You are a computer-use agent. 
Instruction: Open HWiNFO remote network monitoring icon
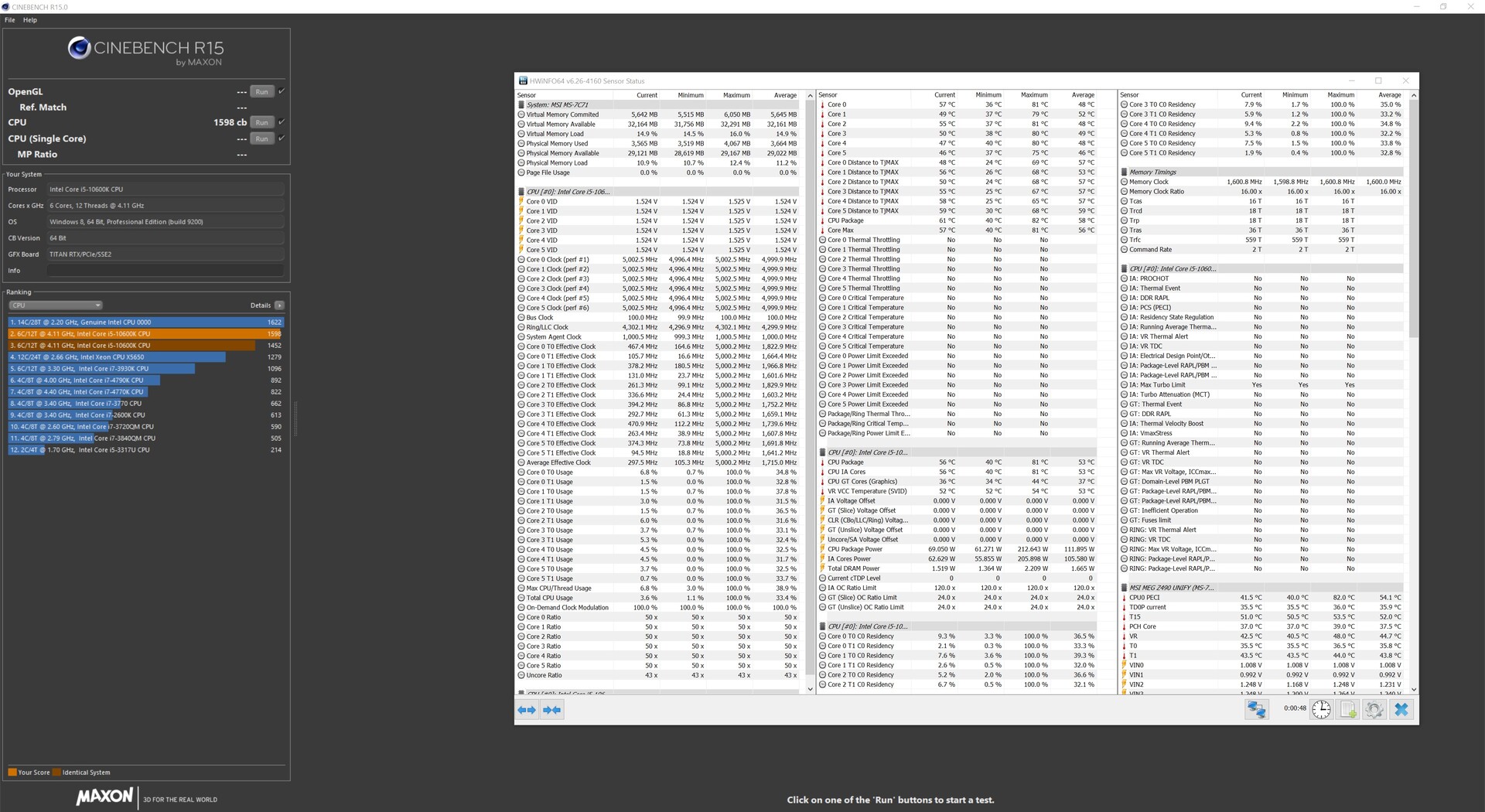(x=1257, y=709)
